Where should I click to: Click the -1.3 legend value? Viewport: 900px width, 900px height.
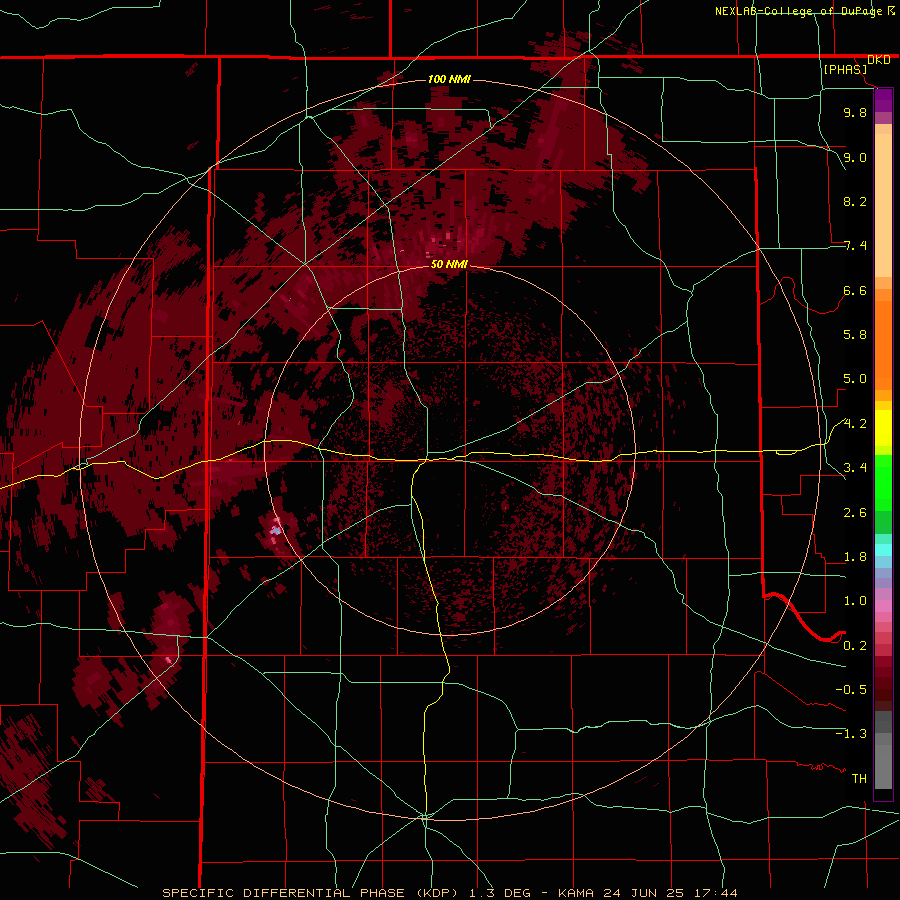click(851, 734)
